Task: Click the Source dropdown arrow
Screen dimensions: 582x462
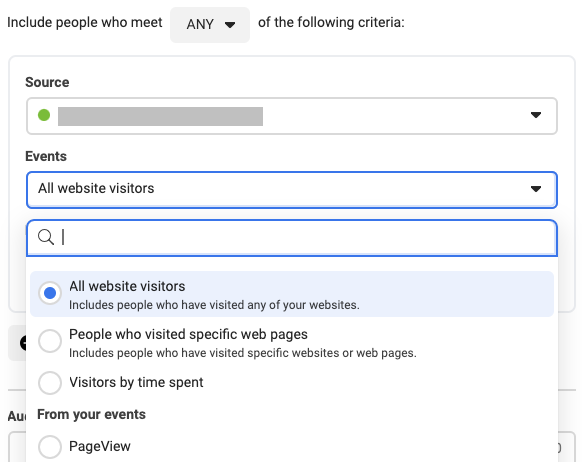Action: 536,115
